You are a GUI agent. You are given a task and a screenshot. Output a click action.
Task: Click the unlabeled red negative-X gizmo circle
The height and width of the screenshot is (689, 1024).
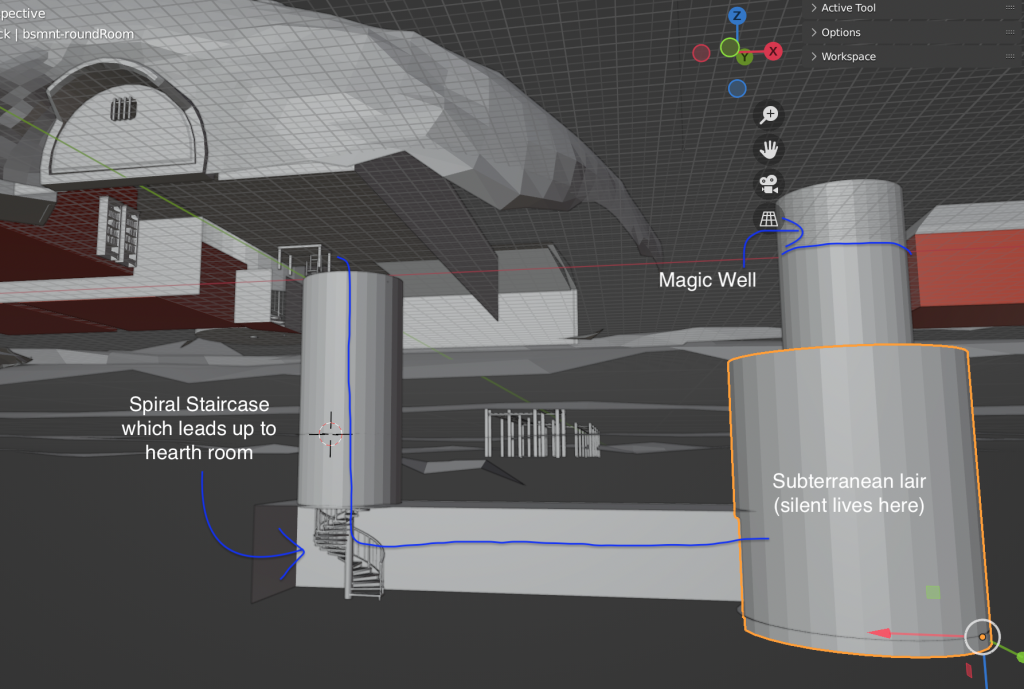tap(702, 51)
